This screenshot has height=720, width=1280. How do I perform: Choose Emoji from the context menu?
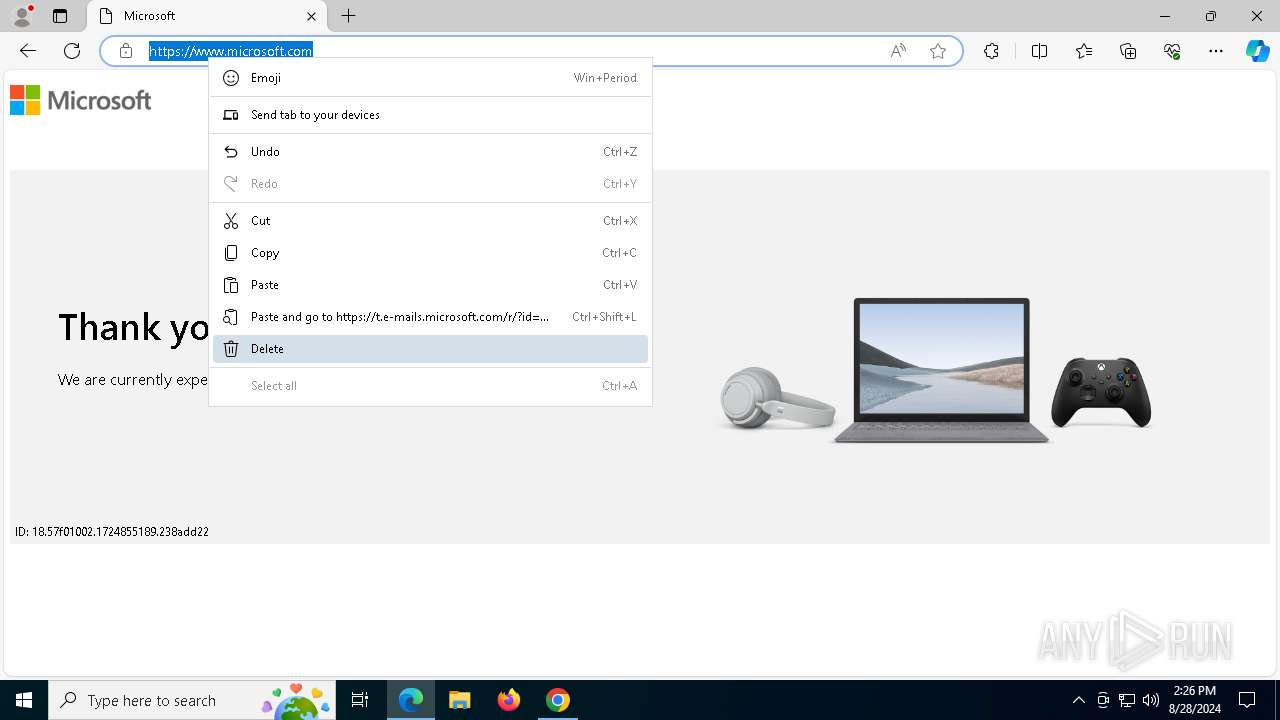click(430, 78)
